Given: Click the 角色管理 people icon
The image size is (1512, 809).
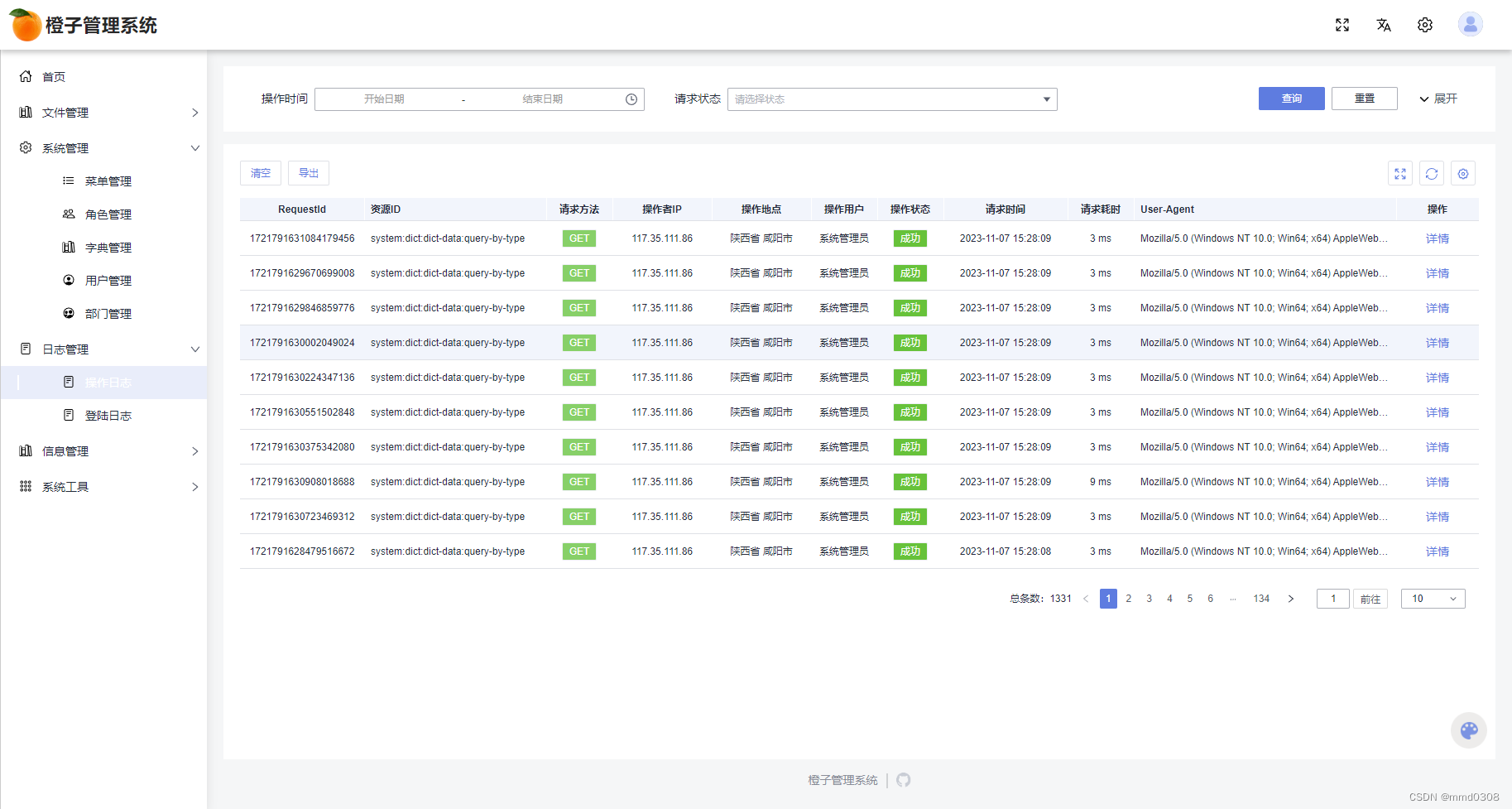Looking at the screenshot, I should point(69,214).
